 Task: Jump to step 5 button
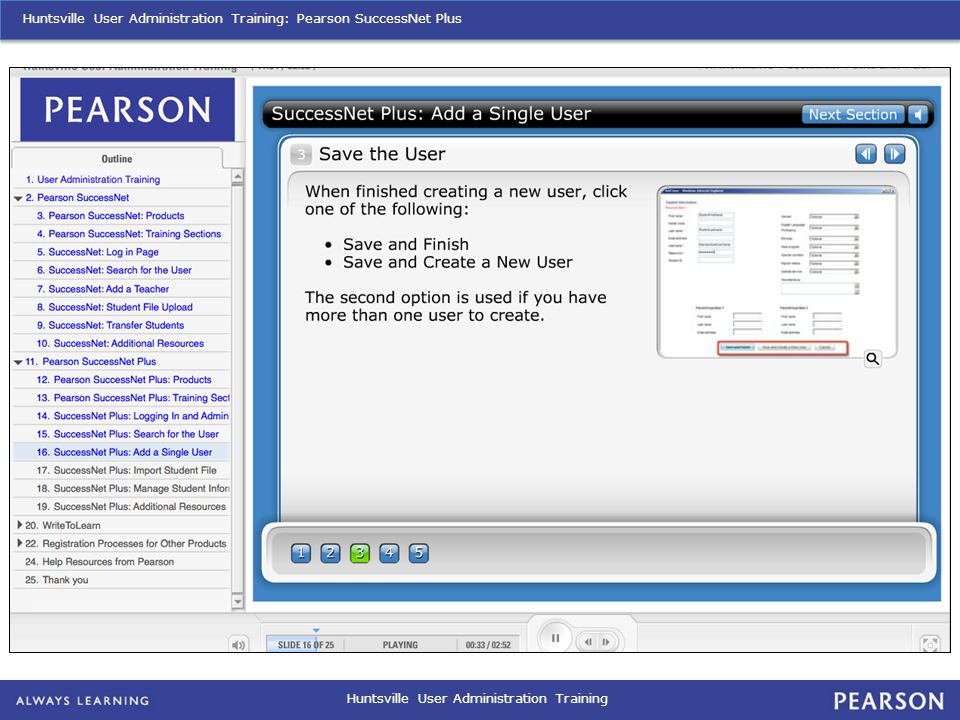tap(419, 553)
